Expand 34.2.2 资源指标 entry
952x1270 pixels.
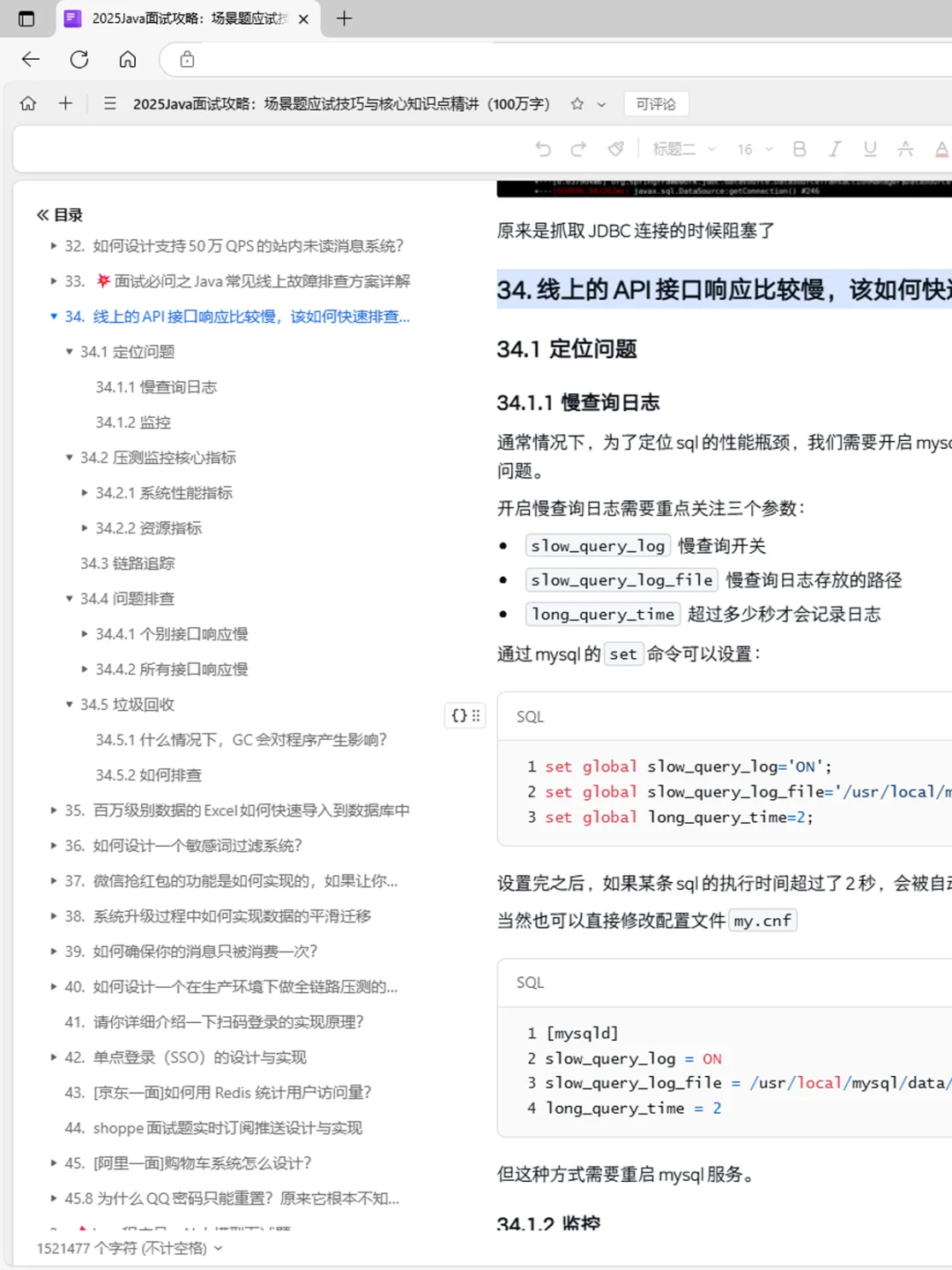point(85,528)
